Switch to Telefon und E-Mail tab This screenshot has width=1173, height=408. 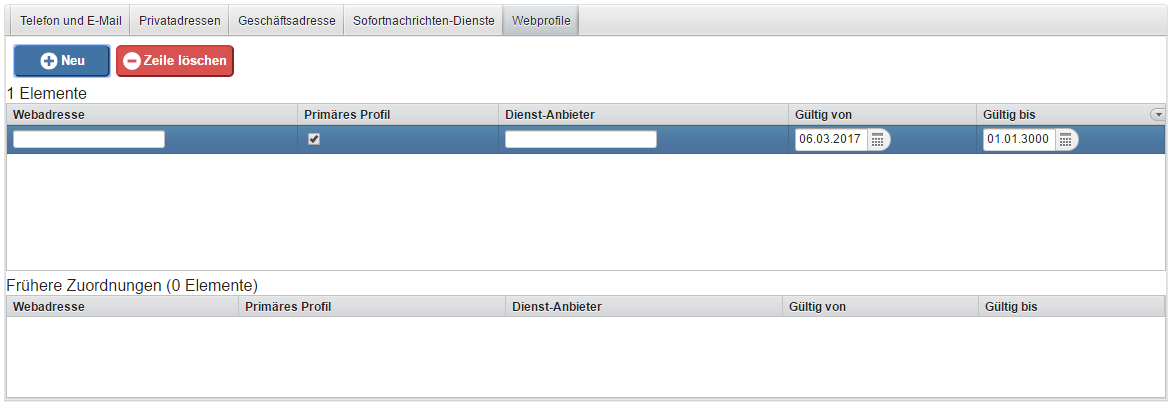[70, 21]
